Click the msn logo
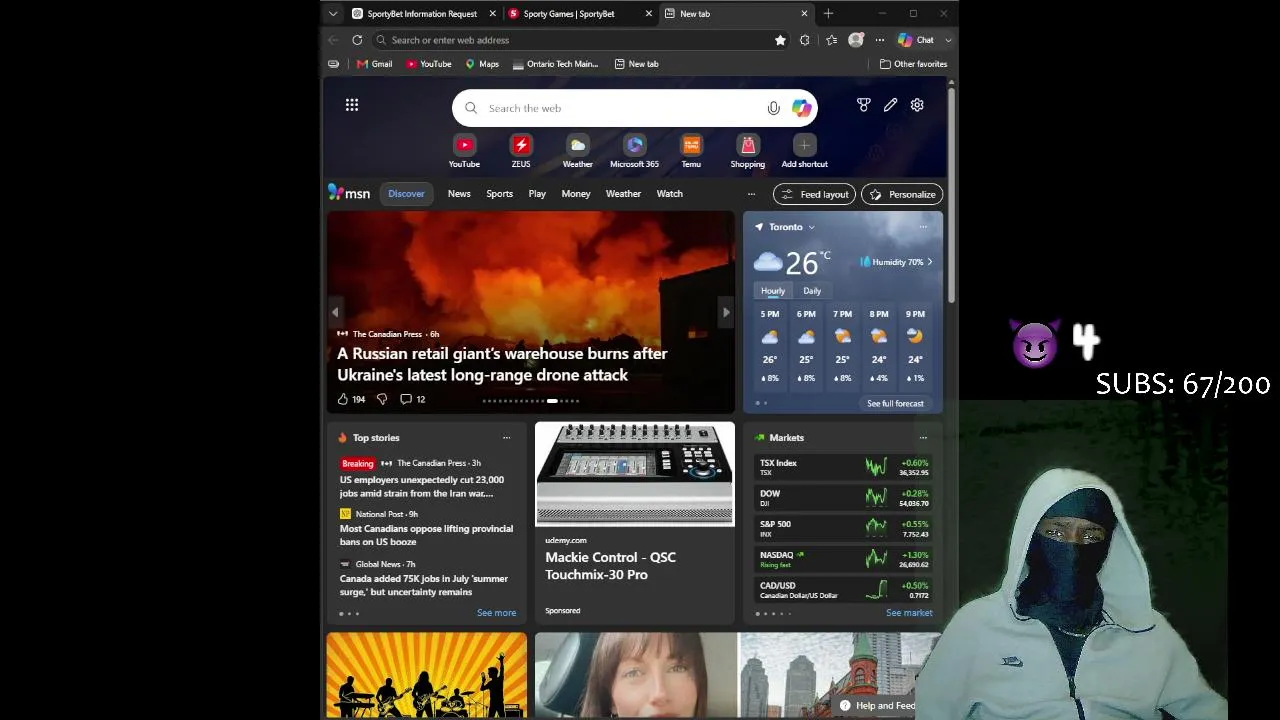This screenshot has height=720, width=1280. click(349, 193)
